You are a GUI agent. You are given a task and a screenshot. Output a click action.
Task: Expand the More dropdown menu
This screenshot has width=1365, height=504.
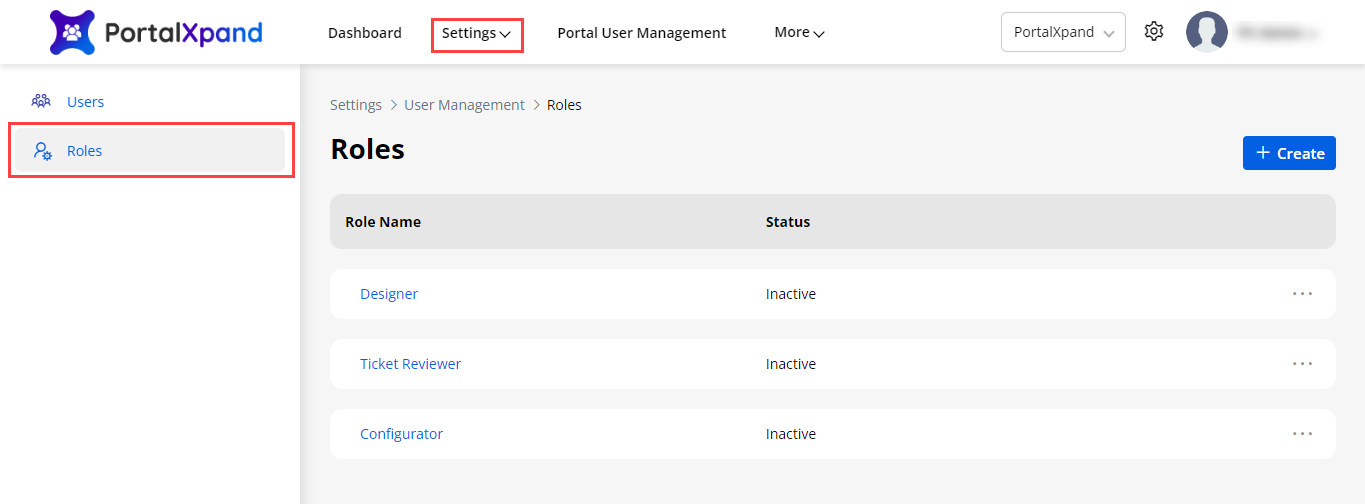pos(799,33)
